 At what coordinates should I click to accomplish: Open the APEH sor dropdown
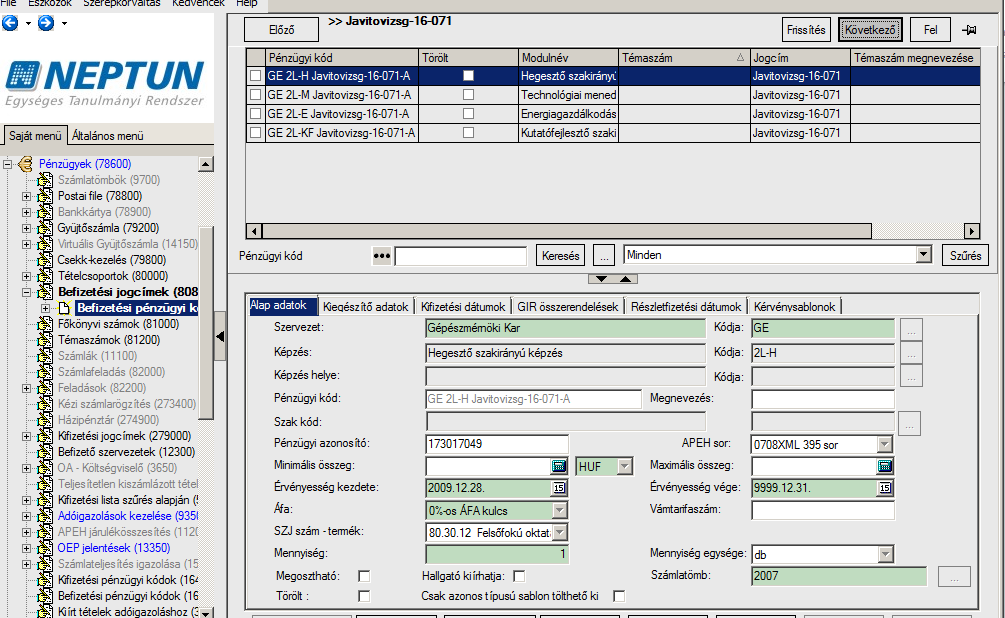tap(885, 444)
